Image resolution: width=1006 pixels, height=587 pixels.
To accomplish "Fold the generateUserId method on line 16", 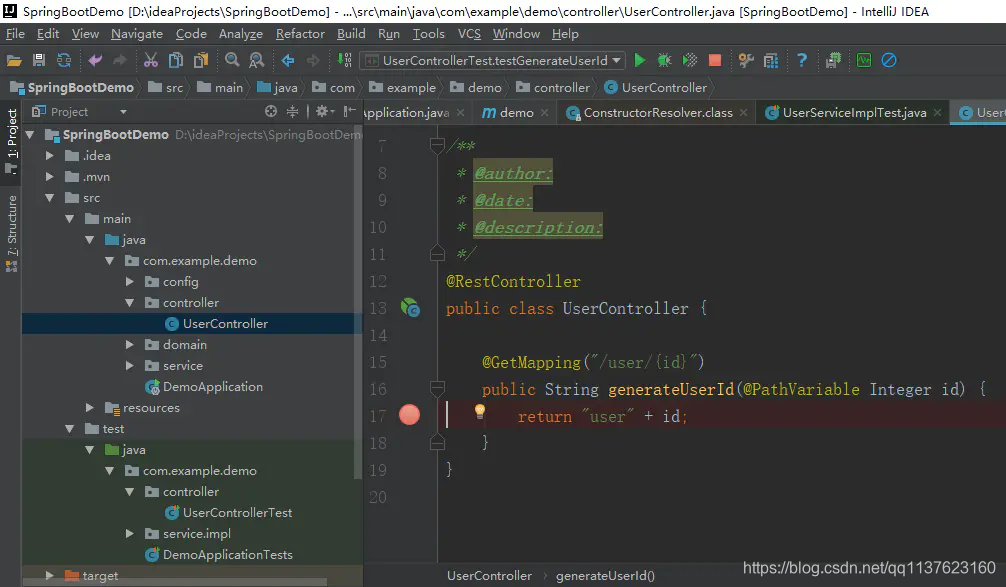I will 437,388.
